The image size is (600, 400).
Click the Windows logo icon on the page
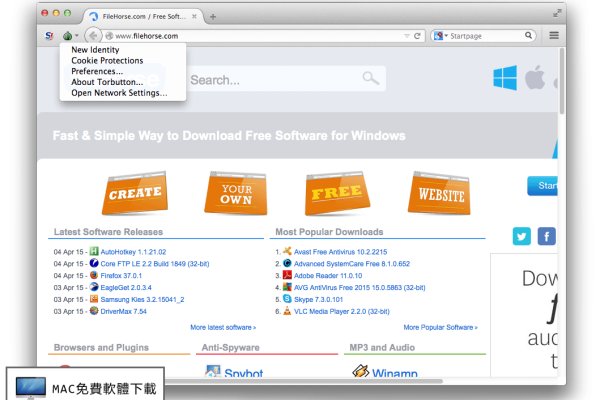[x=505, y=78]
